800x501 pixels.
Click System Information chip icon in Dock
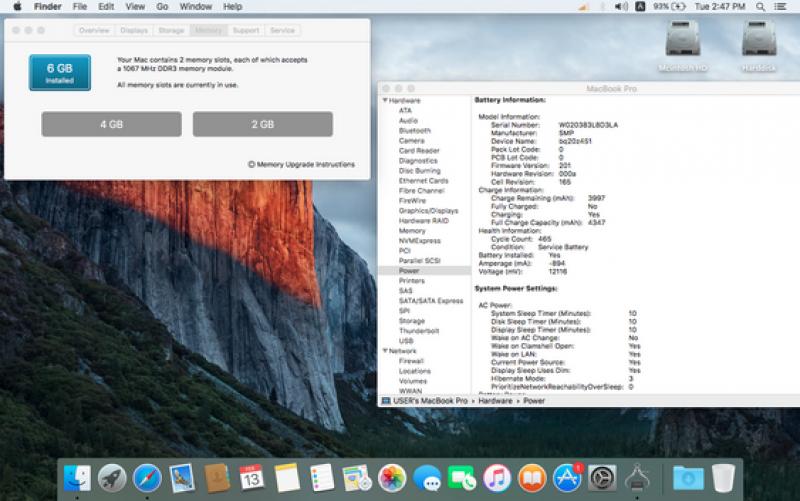(x=637, y=478)
